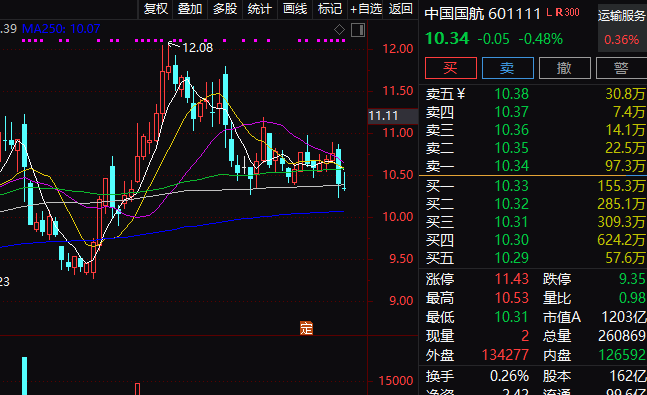Click the 外盘 value 134277
647x395 pixels.
click(x=505, y=355)
